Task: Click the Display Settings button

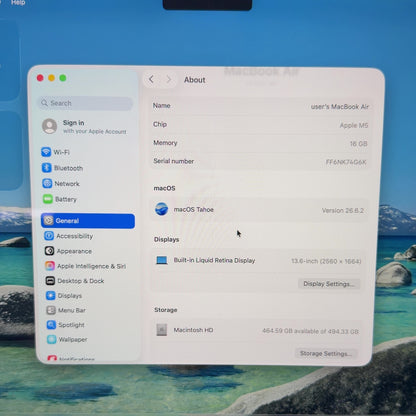Action: coord(329,284)
